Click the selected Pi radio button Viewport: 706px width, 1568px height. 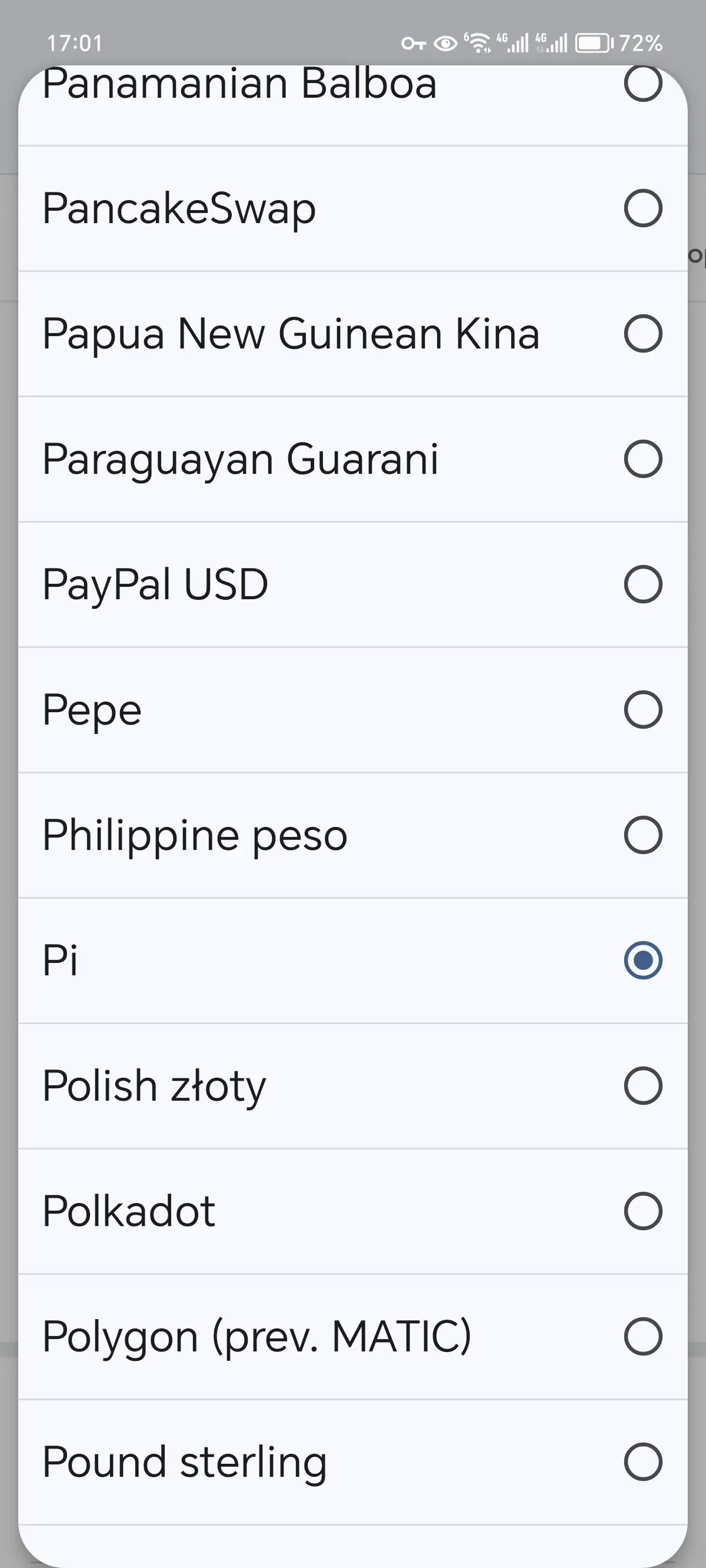[642, 961]
